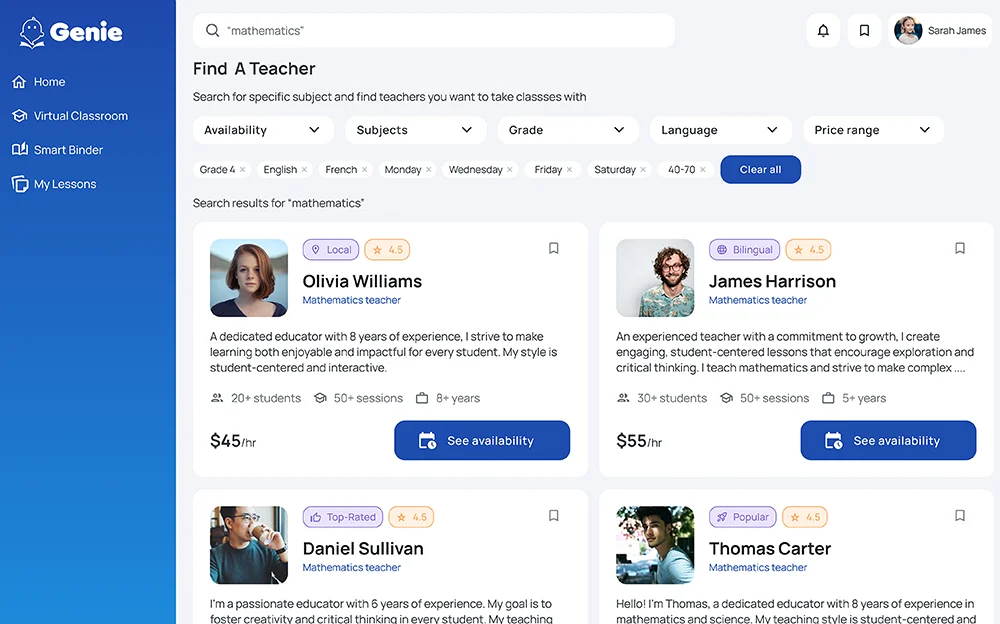This screenshot has height=624, width=1000.
Task: Expand the Price range dropdown
Action: [872, 130]
